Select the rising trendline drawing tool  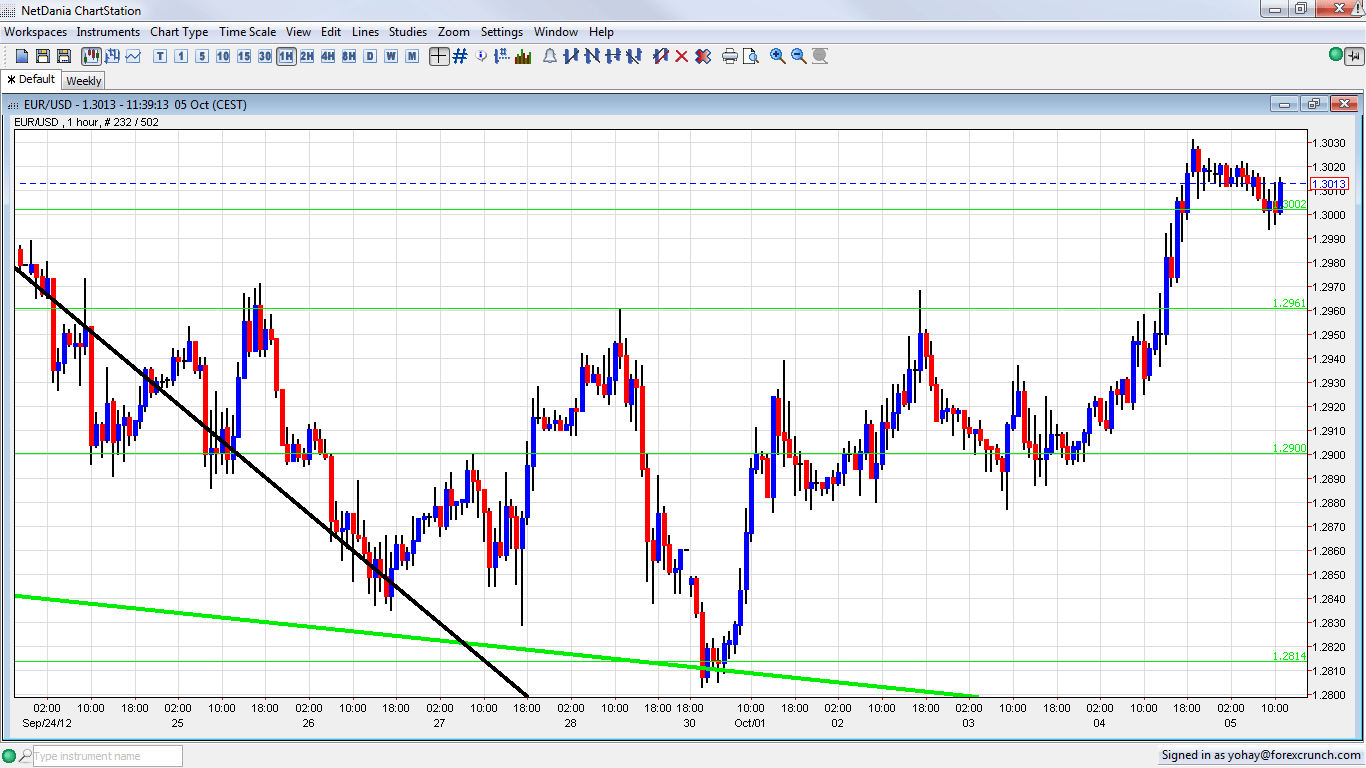[571, 56]
